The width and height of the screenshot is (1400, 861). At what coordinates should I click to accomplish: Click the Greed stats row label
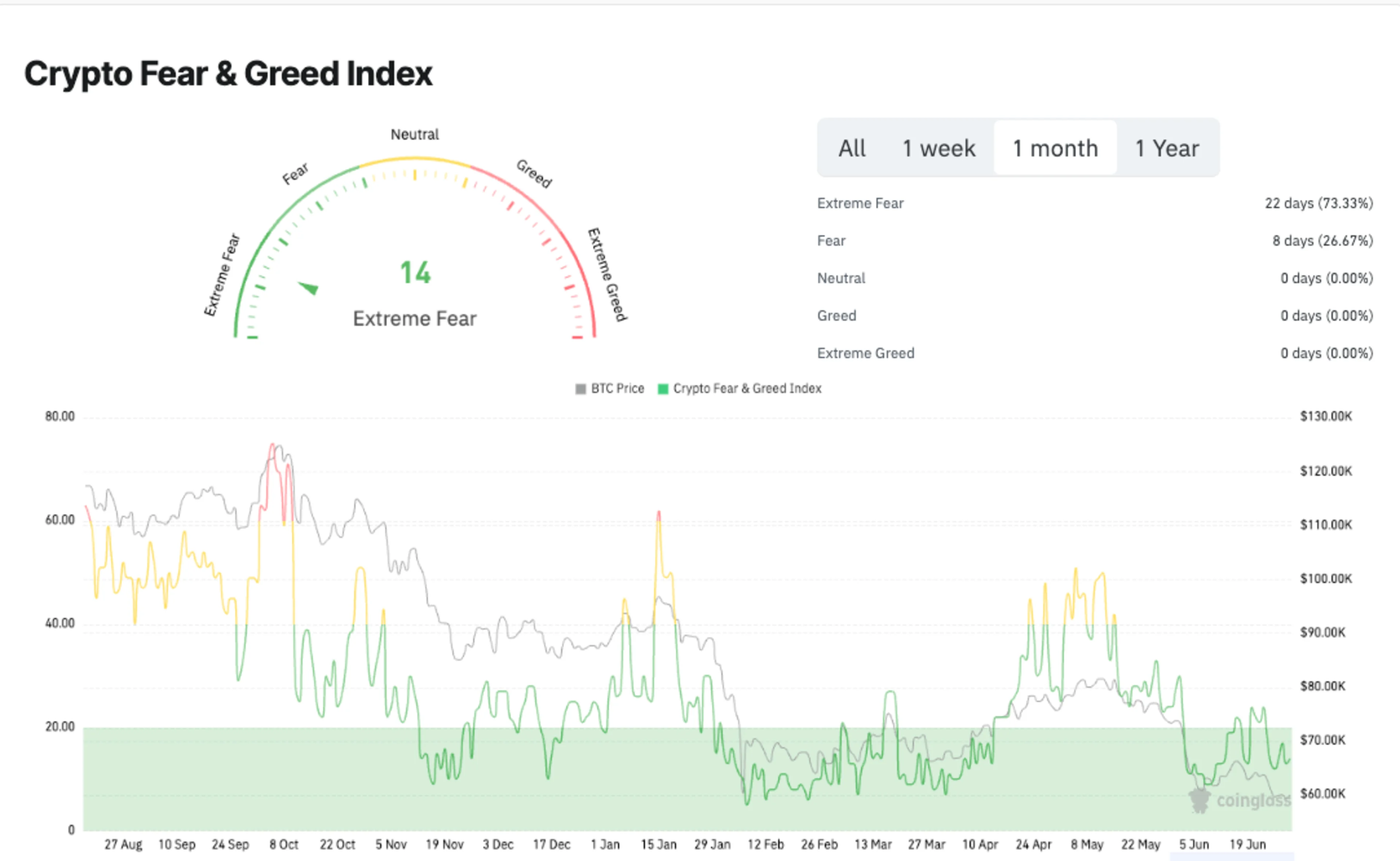click(836, 316)
